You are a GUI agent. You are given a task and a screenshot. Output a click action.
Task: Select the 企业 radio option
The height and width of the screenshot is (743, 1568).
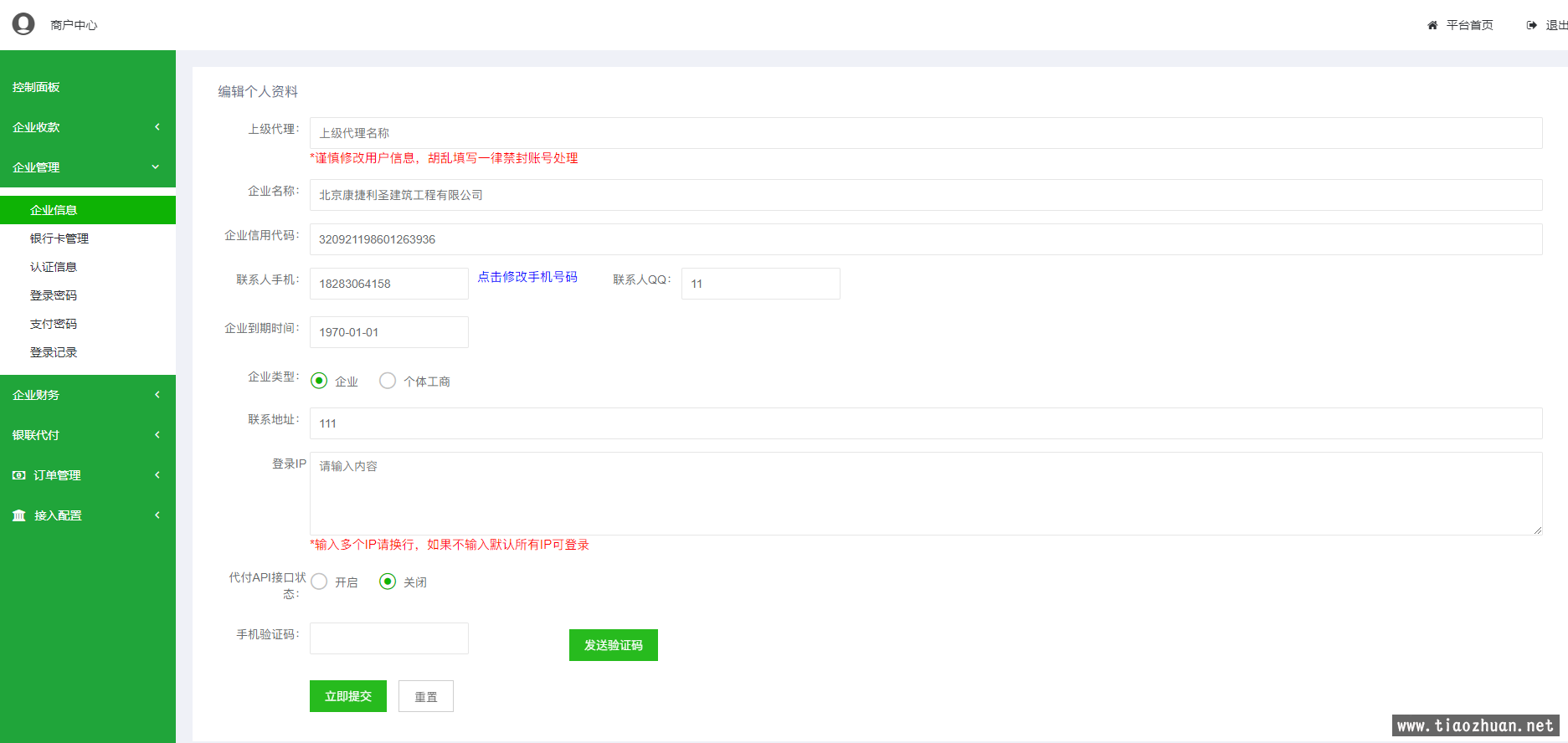point(319,381)
